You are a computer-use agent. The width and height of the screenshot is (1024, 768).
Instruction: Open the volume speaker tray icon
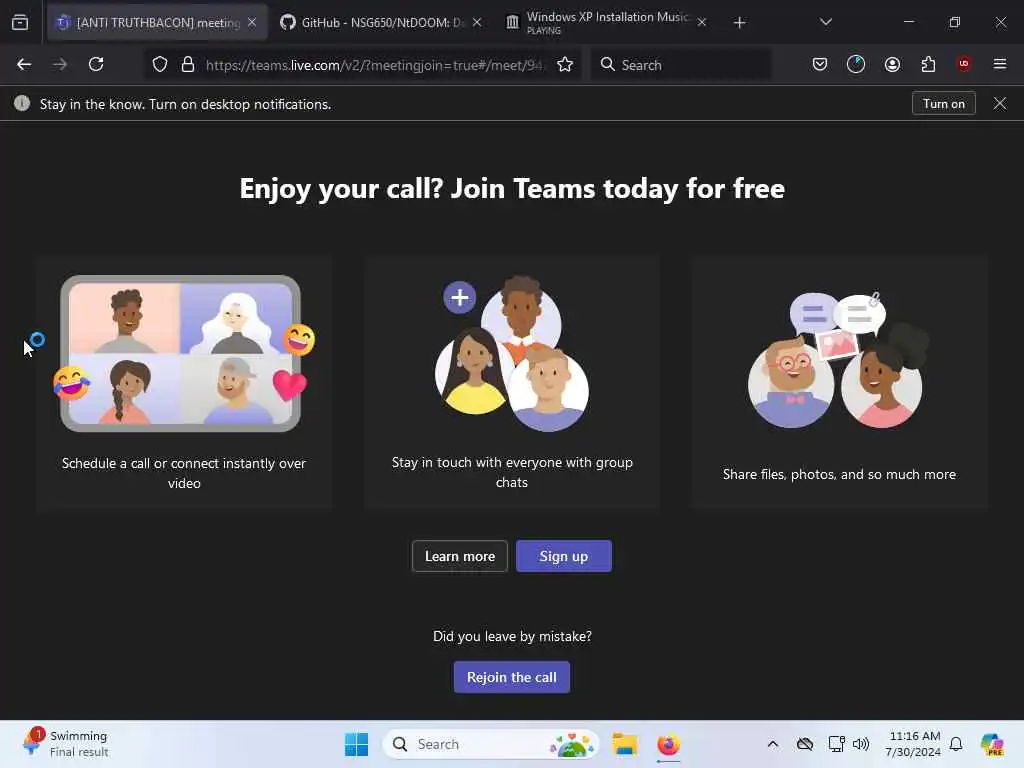coord(861,744)
